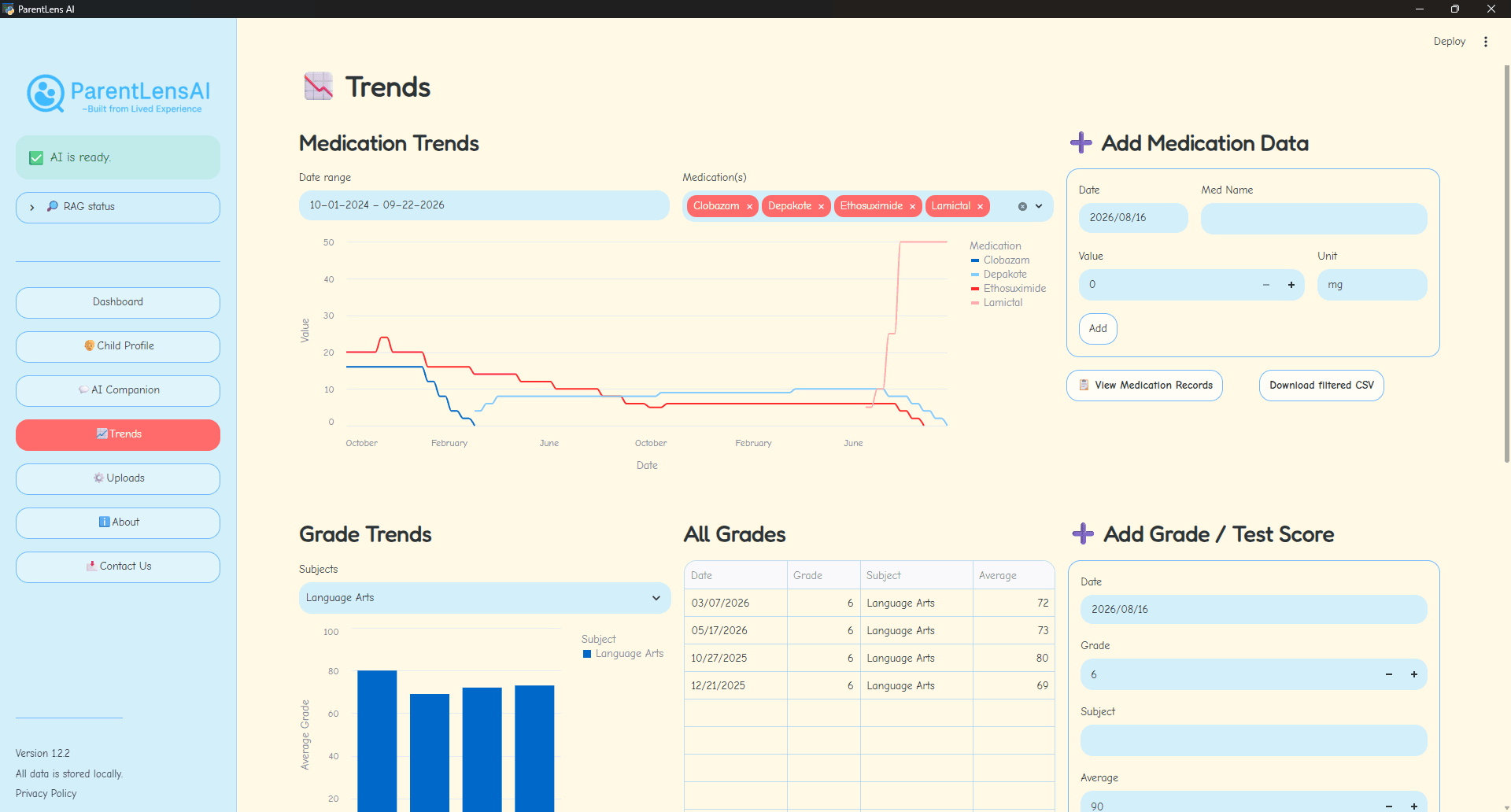Click View Medication Records button
Image resolution: width=1511 pixels, height=812 pixels.
(x=1144, y=386)
